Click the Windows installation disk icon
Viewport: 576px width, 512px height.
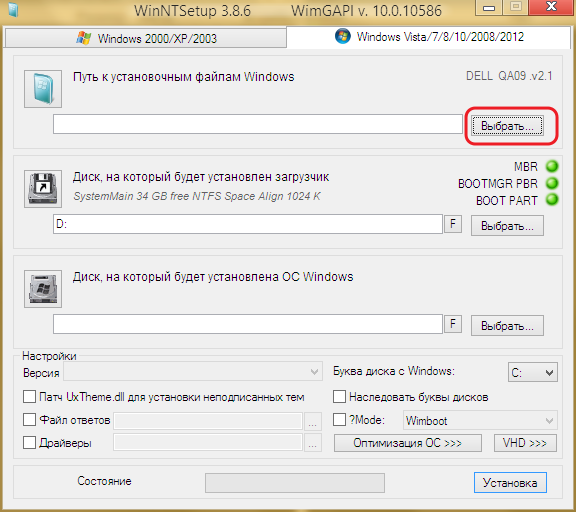coord(43,289)
